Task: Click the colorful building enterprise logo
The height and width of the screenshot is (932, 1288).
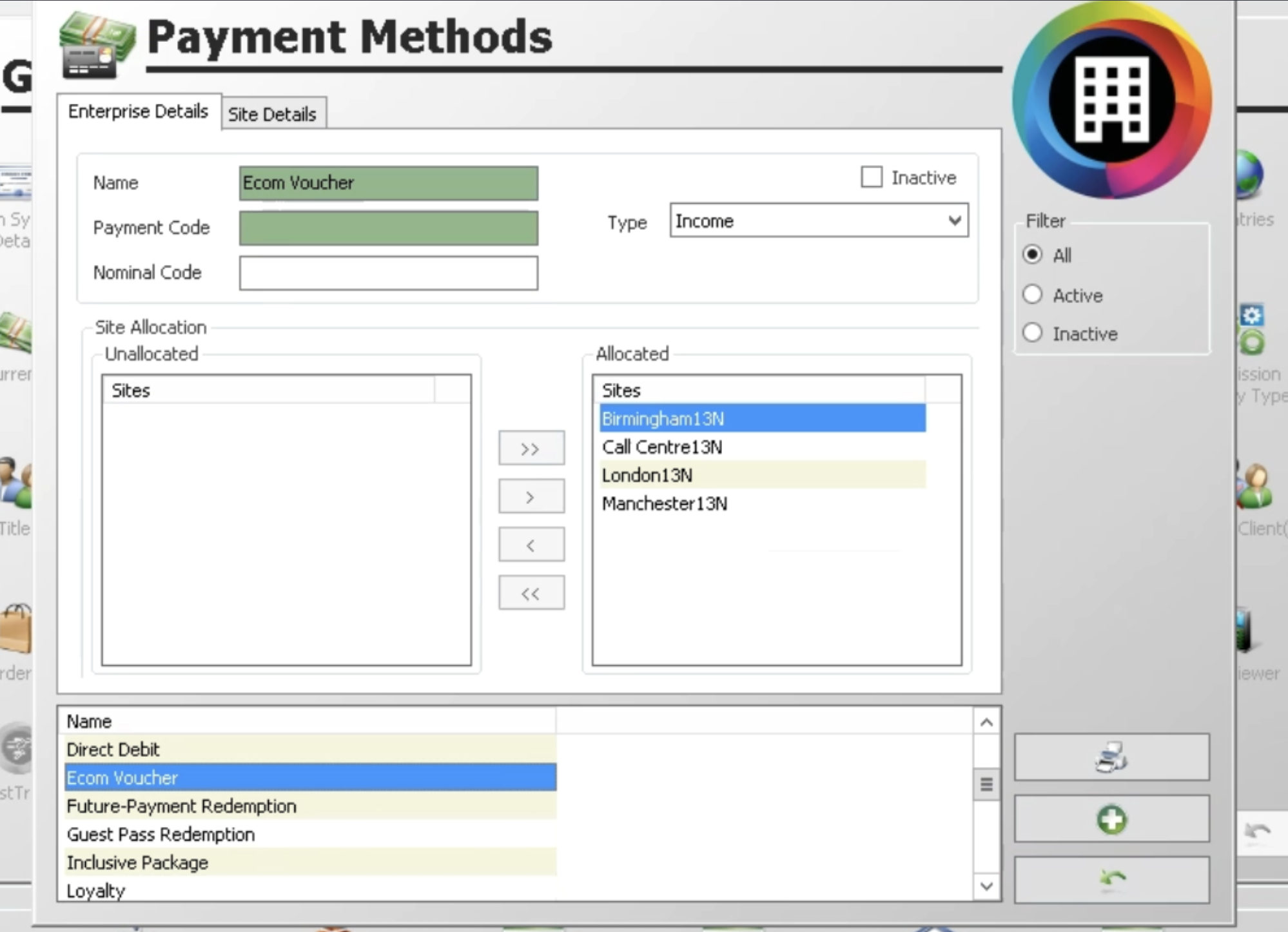Action: [x=1111, y=100]
